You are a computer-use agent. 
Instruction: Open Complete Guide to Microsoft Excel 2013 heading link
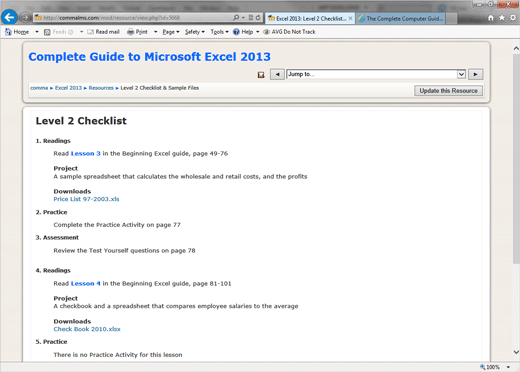(149, 57)
